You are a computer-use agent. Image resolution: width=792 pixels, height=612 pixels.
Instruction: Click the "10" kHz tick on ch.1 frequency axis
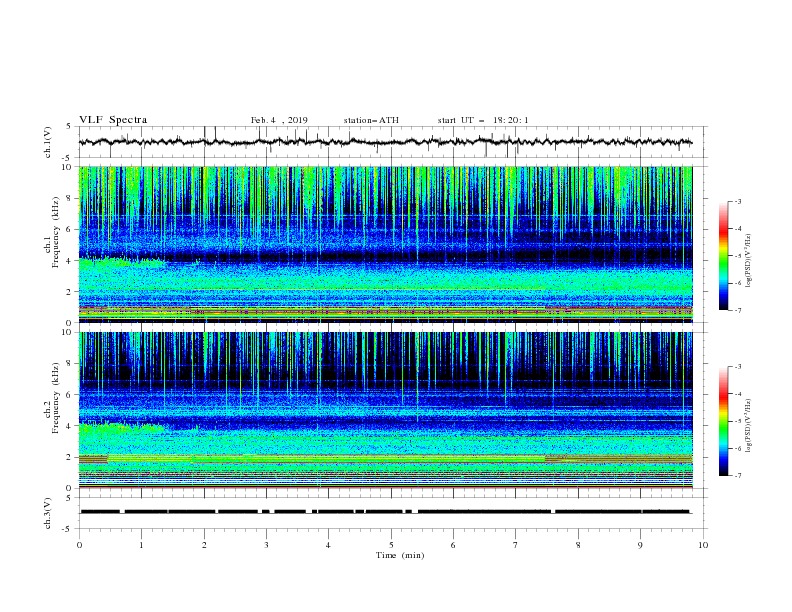(68, 167)
